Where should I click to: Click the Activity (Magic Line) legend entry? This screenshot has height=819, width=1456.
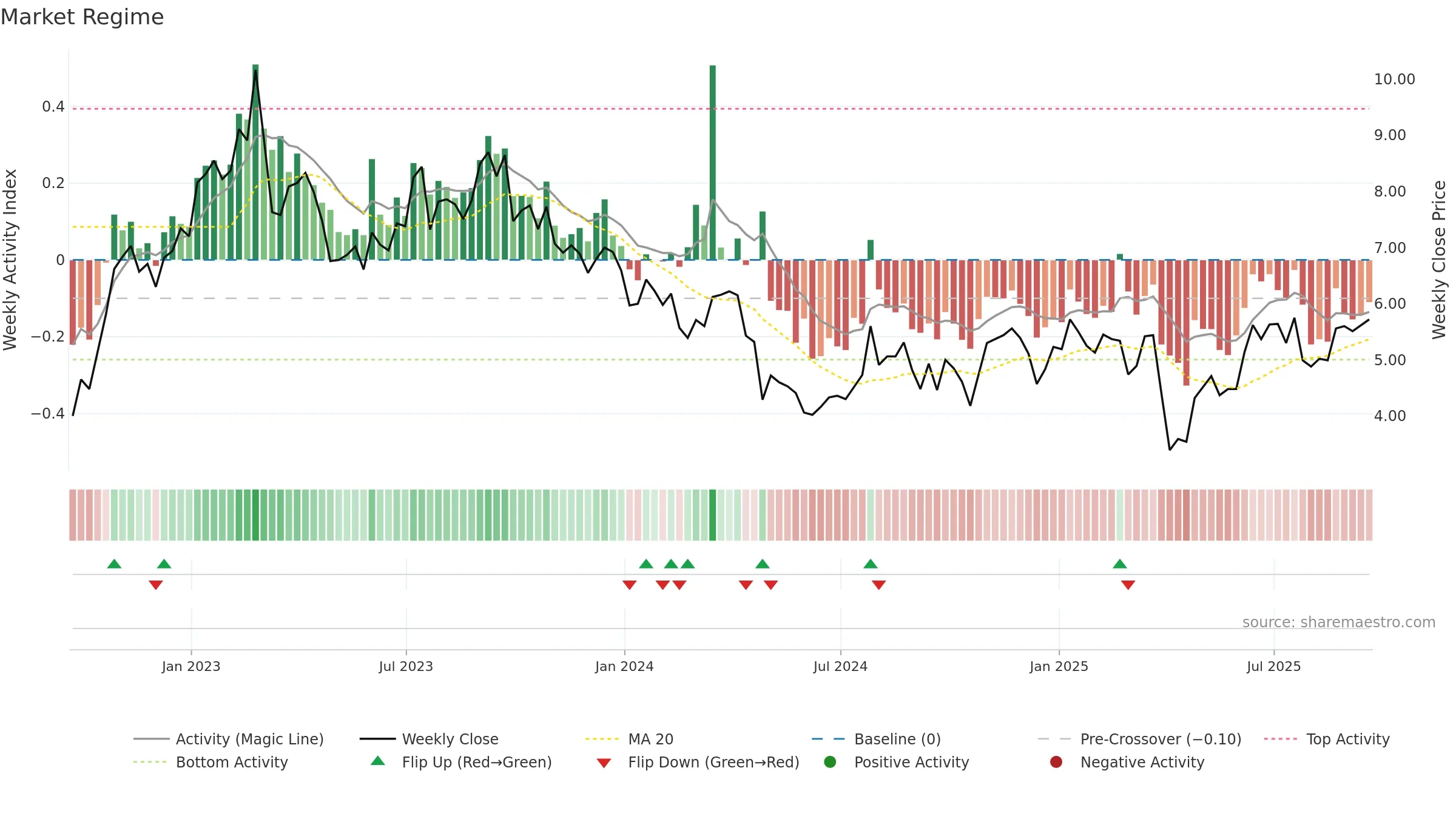[x=229, y=739]
